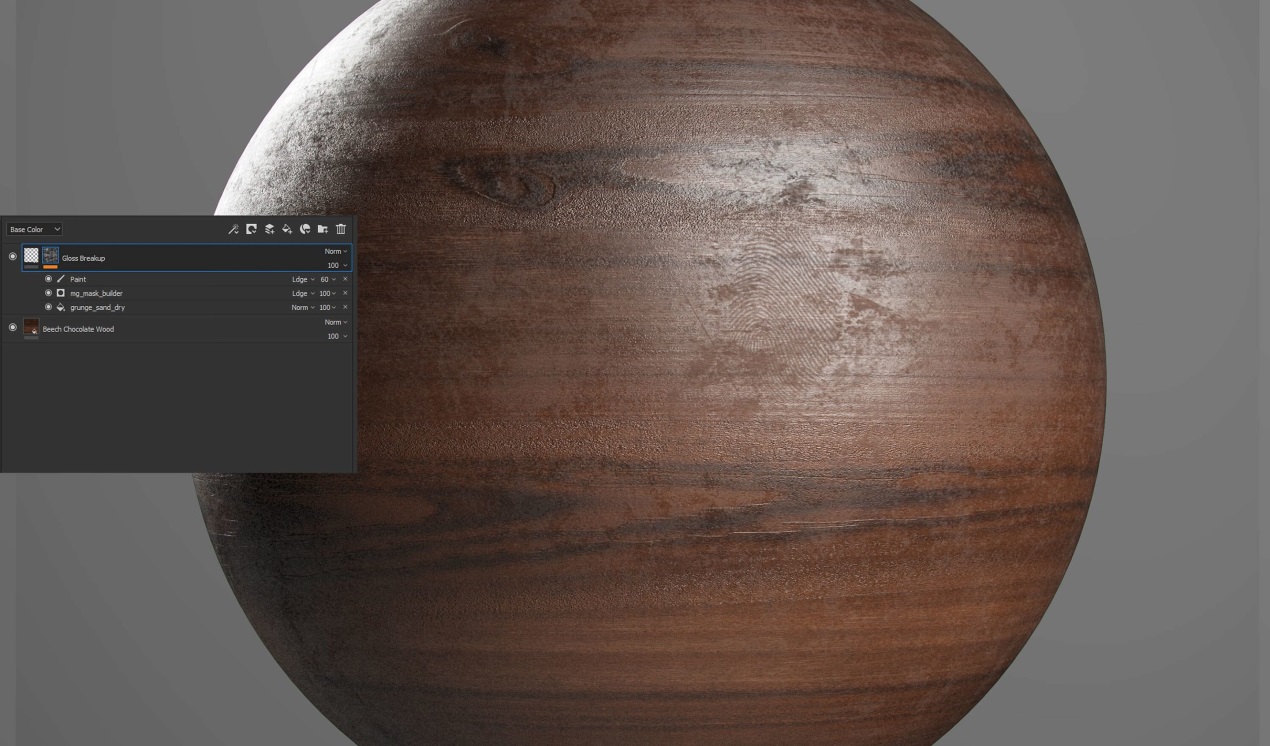
Task: Select the Gloss Breakup mask thumbnail
Action: coord(50,256)
